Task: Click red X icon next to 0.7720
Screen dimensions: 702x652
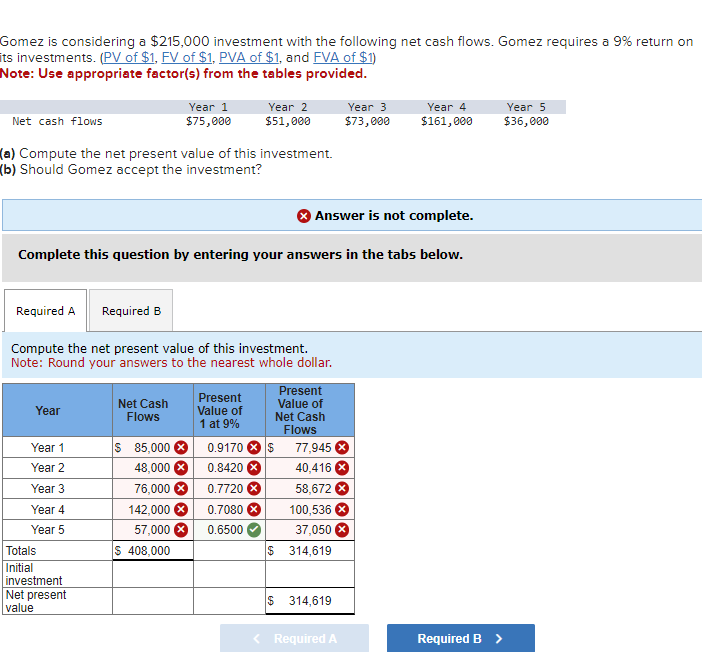Action: (x=254, y=489)
